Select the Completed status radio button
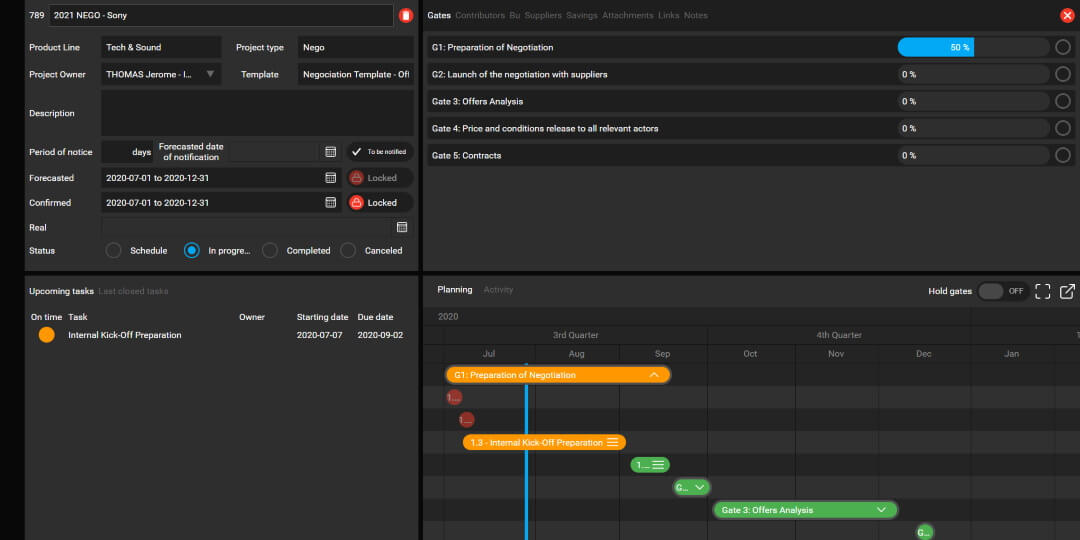1080x540 pixels. coord(270,251)
